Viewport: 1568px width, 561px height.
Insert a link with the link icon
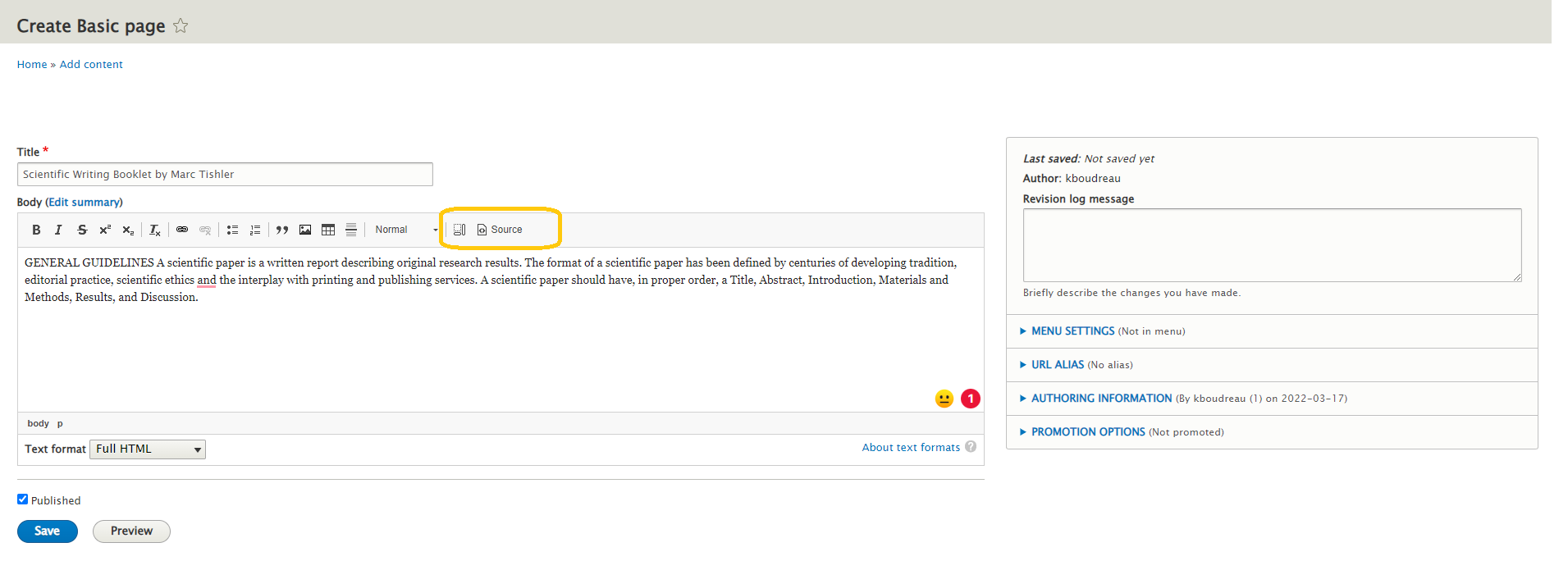[x=182, y=230]
